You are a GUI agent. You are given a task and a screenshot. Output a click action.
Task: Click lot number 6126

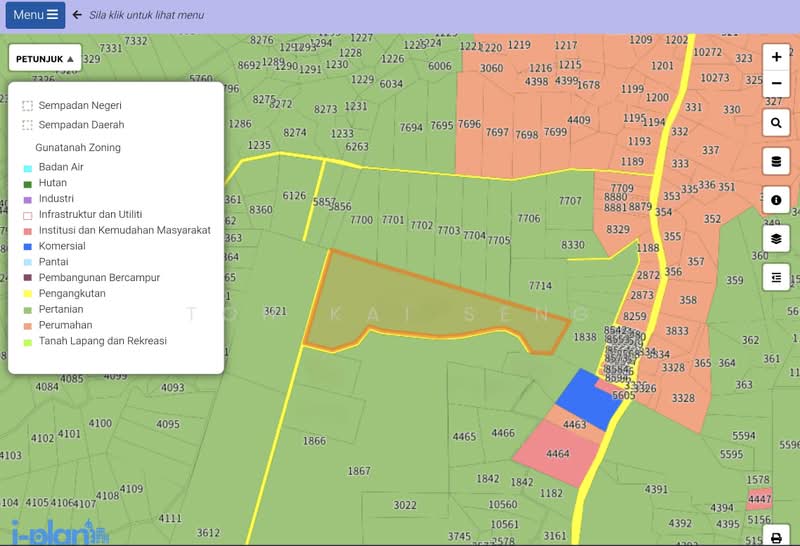tap(294, 196)
